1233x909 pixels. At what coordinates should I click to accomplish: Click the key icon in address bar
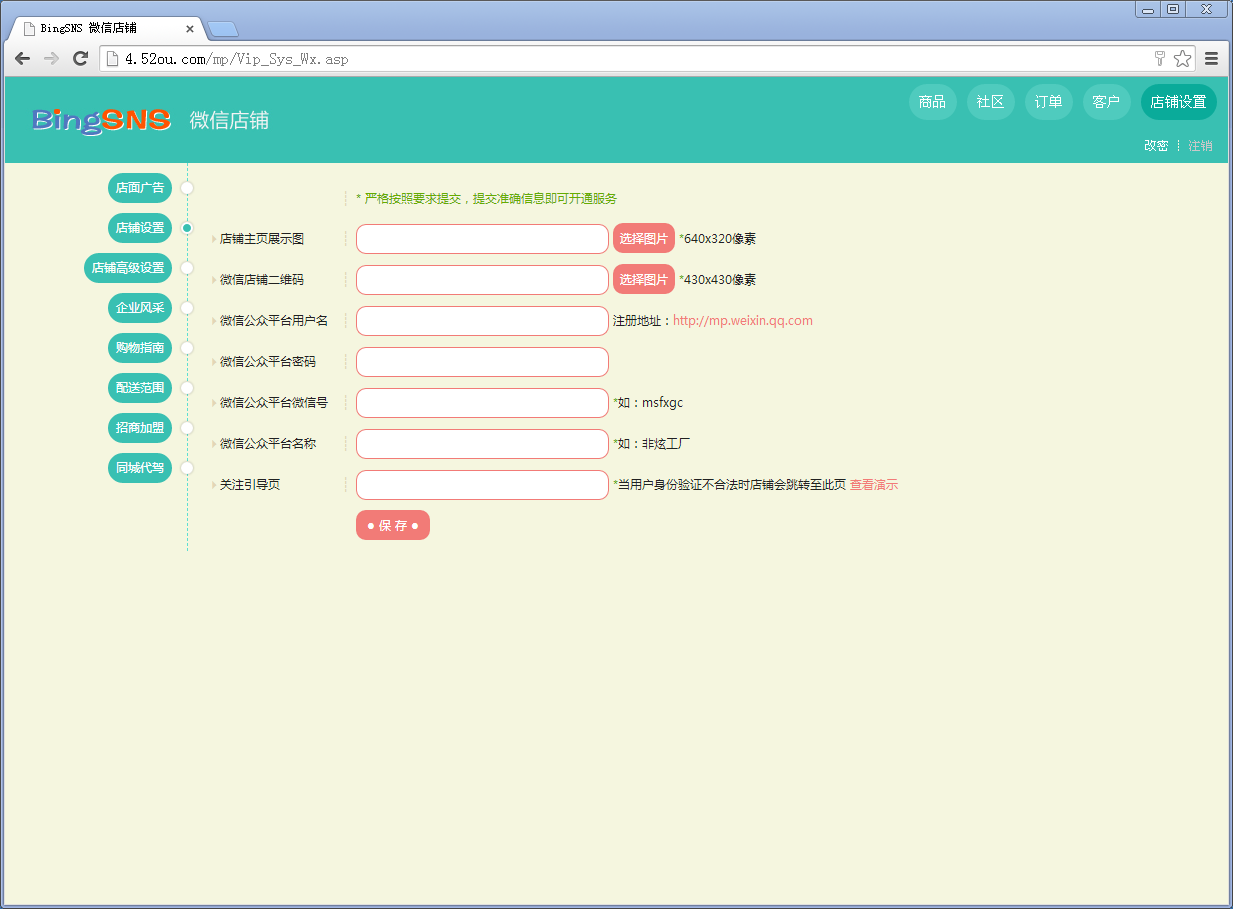coord(1160,59)
